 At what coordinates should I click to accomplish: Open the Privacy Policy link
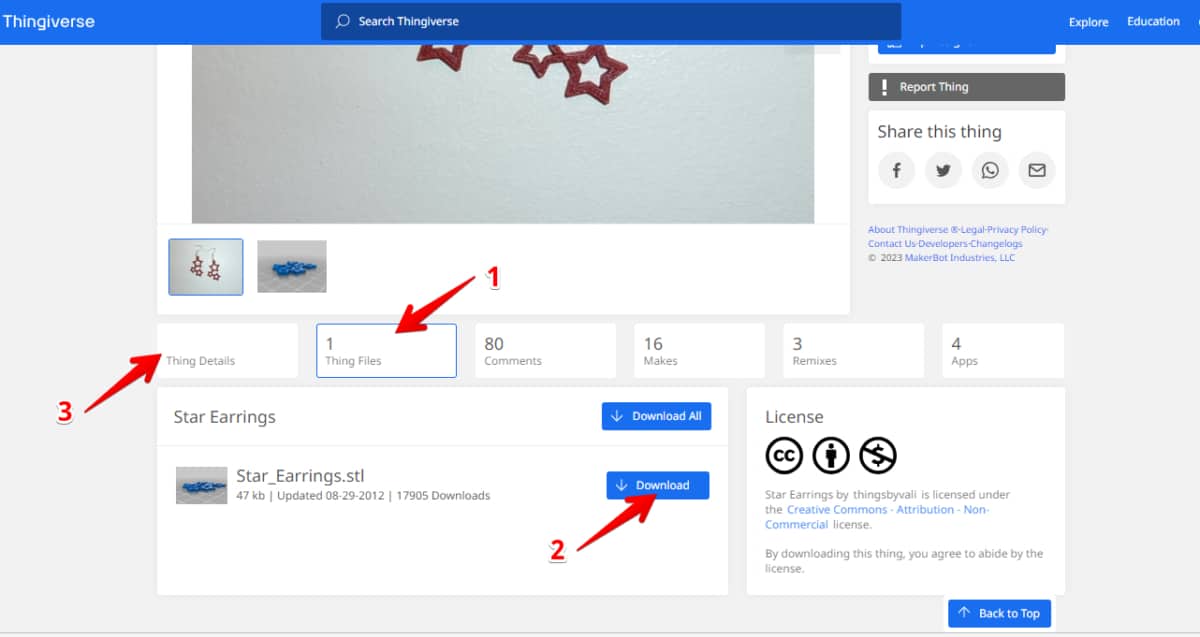[x=1016, y=230]
